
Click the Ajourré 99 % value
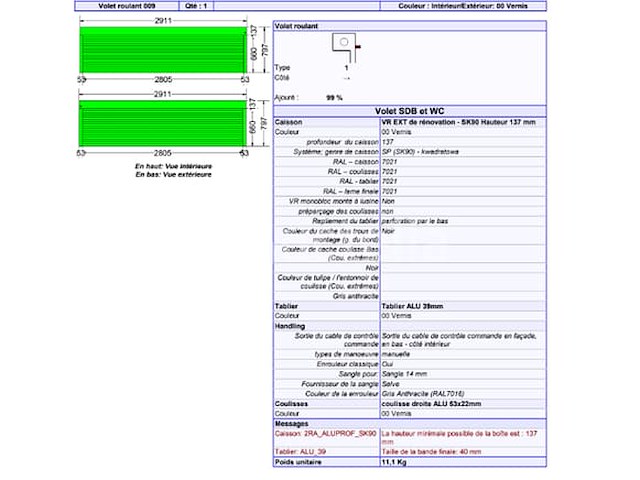(334, 97)
